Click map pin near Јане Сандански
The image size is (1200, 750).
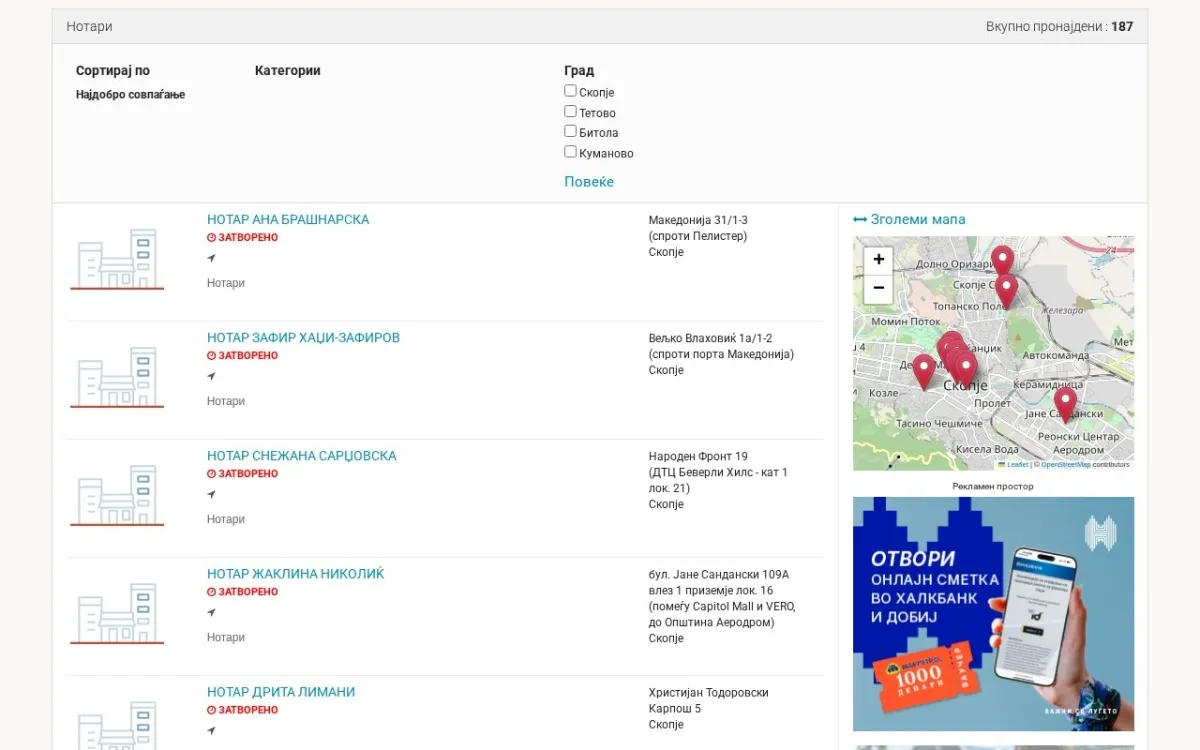[x=1065, y=403]
